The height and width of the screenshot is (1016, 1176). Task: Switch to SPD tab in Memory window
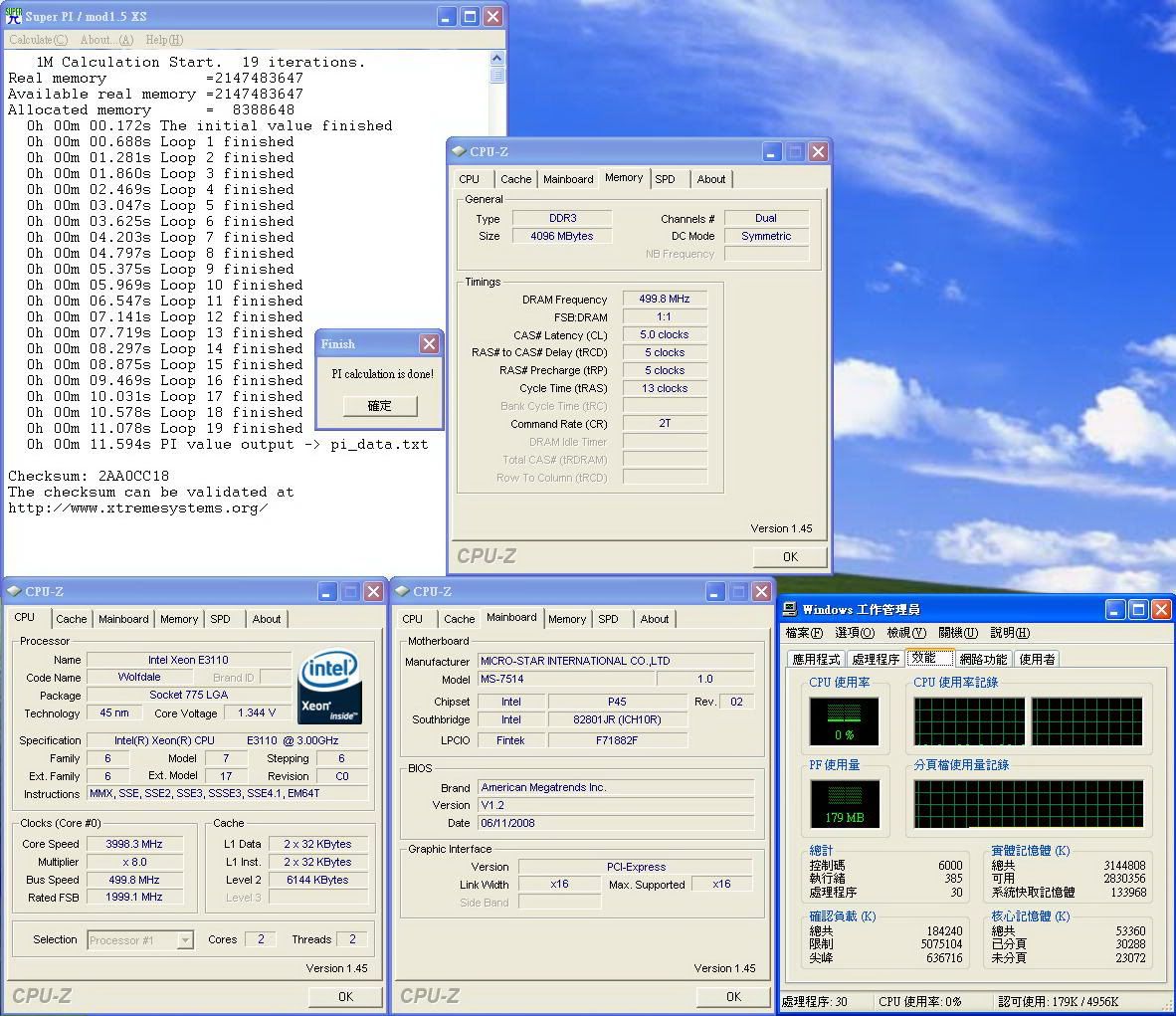coord(665,179)
